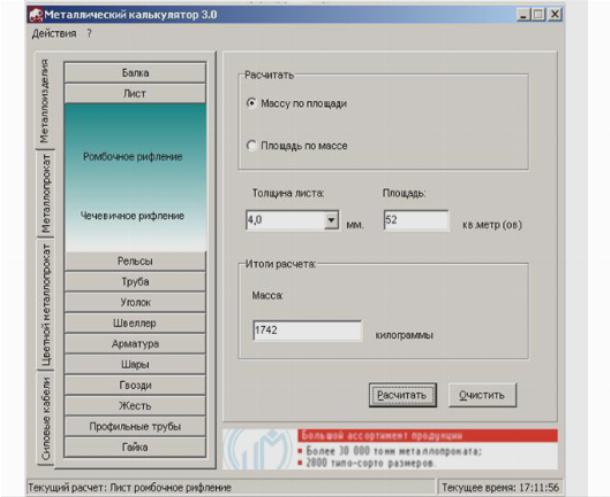Switch to the Силовые кабели vertical tab
The width and height of the screenshot is (610, 497).
46,419
